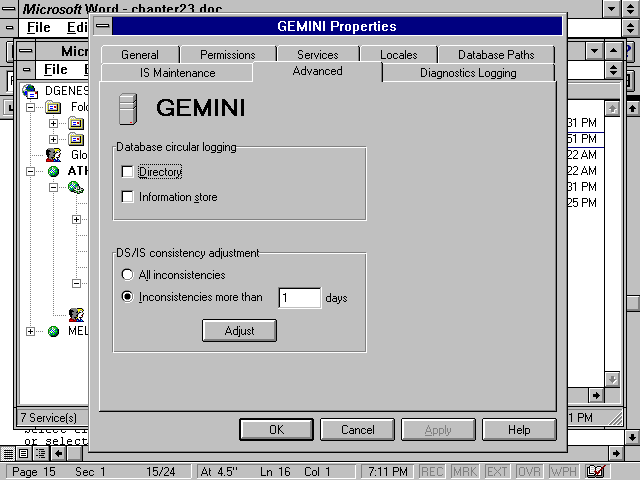Screen dimensions: 640x480
Task: Select the Advanced tab
Action: pos(317,71)
